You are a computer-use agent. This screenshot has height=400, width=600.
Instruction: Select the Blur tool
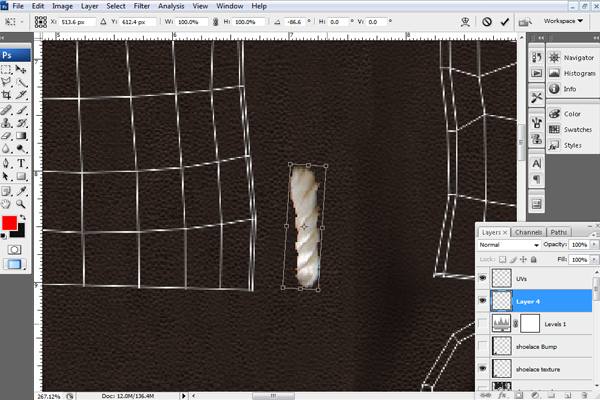click(7, 149)
